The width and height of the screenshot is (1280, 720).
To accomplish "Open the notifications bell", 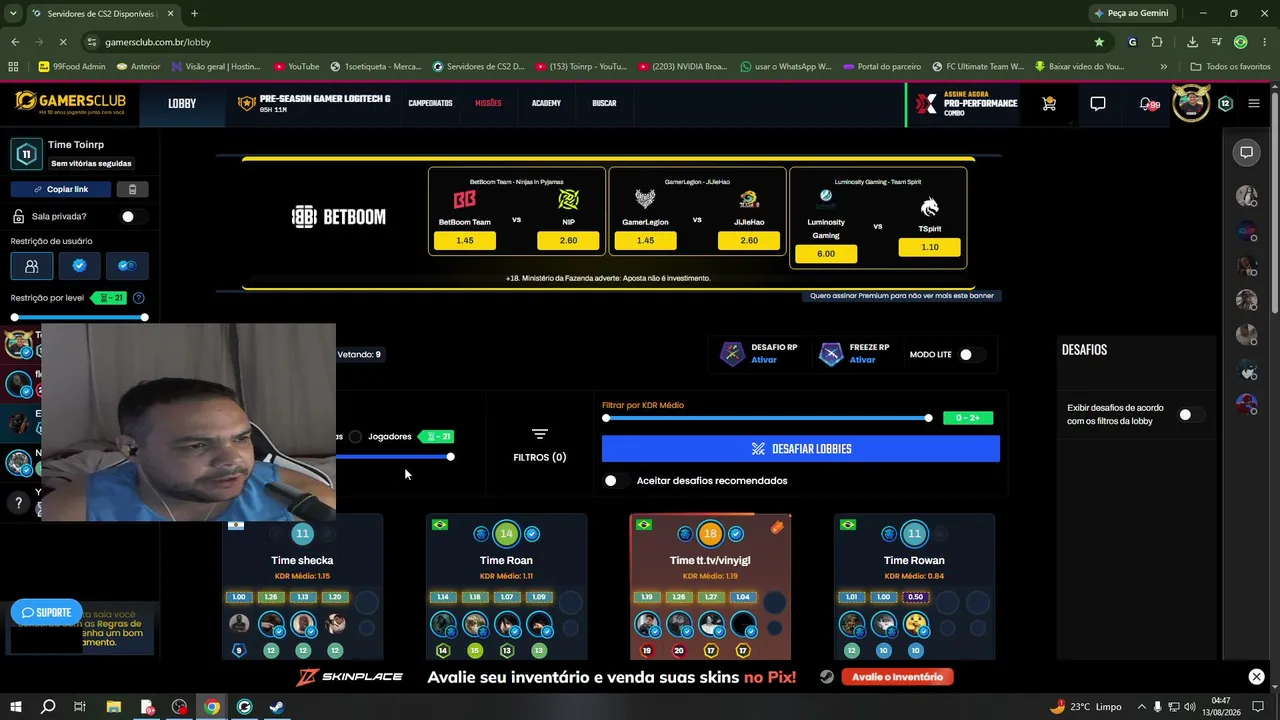I will pos(1147,103).
